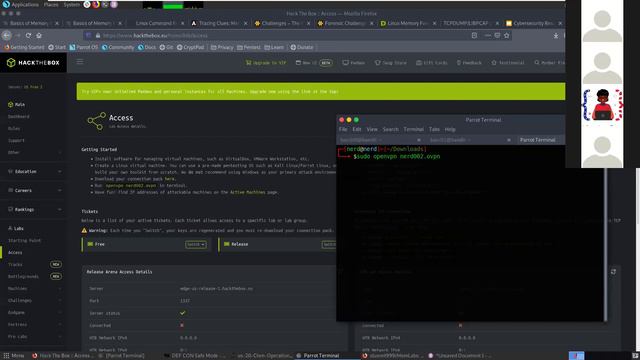The width and height of the screenshot is (640, 360).
Task: Open the Firefox downloads arrow icon
Action: pos(556,36)
